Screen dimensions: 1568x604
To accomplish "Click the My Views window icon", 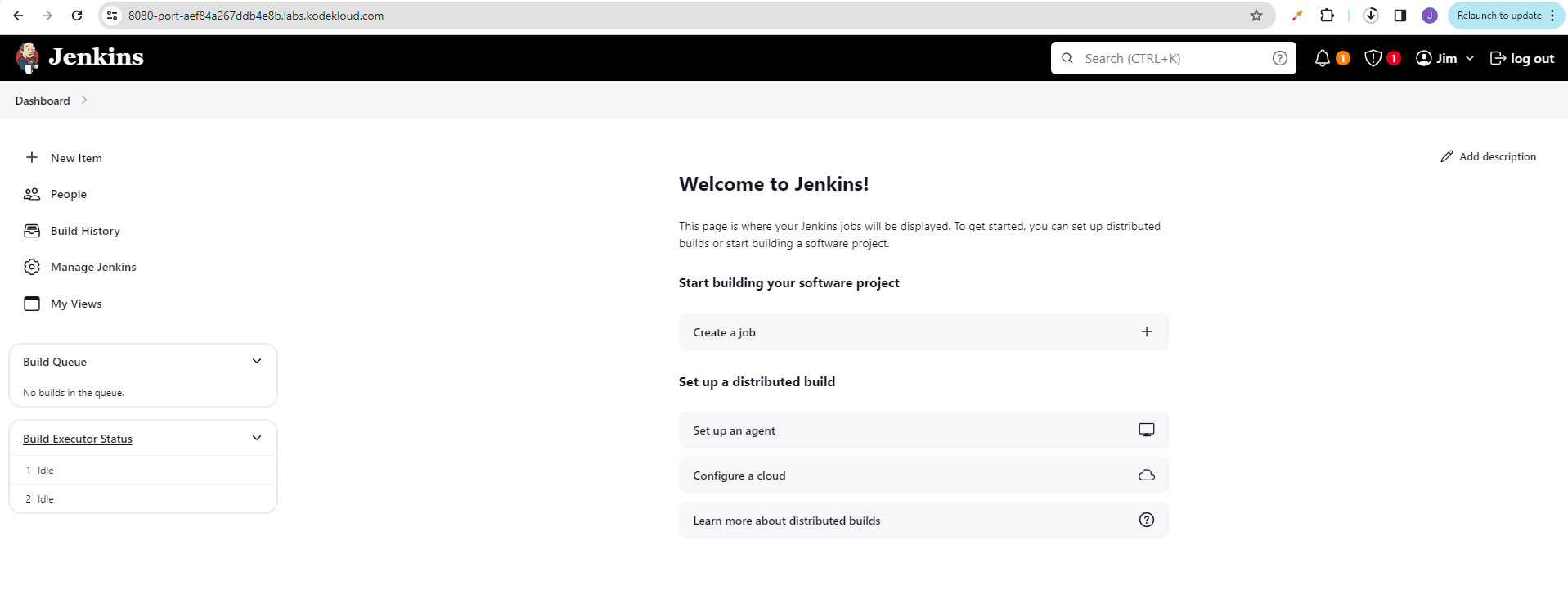I will (x=32, y=304).
